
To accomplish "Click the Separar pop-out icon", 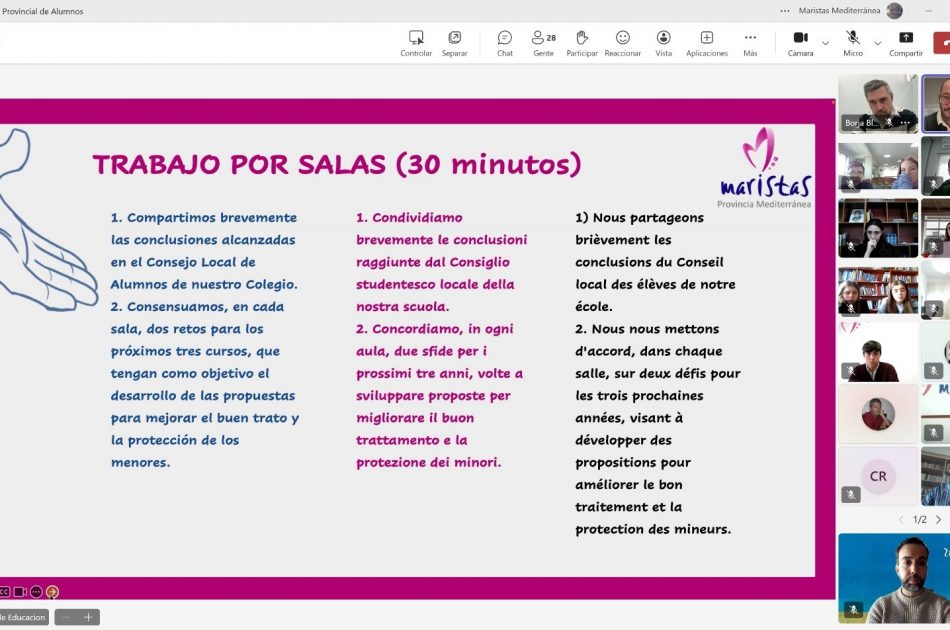I will point(454,42).
